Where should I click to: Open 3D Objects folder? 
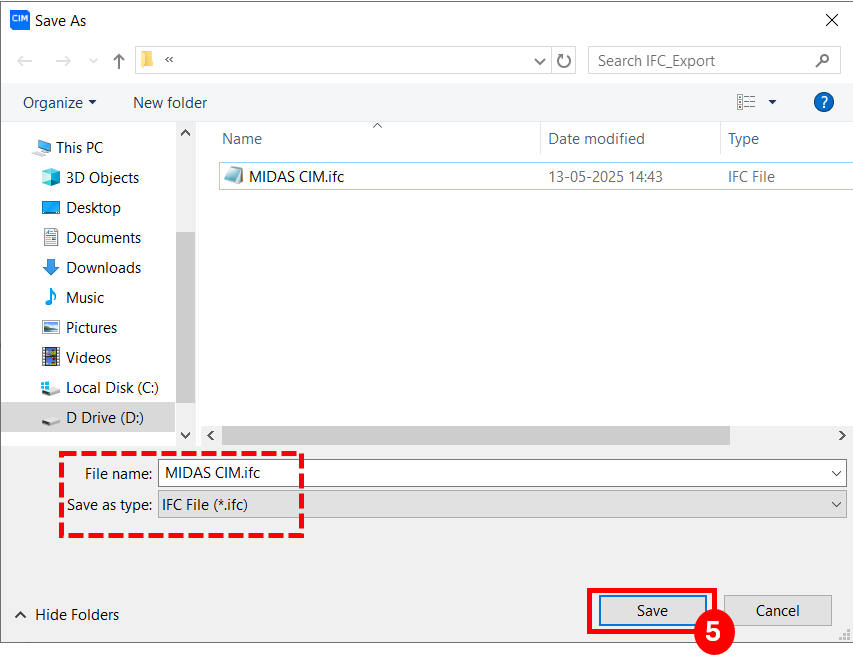[102, 178]
